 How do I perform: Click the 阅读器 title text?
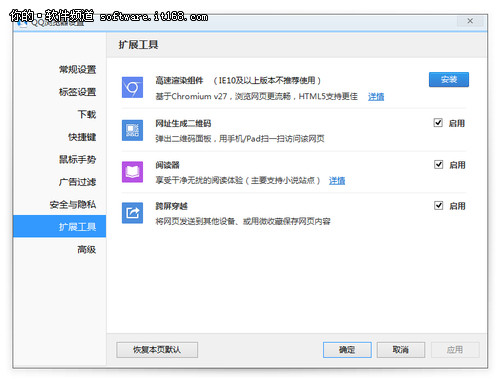[167, 165]
